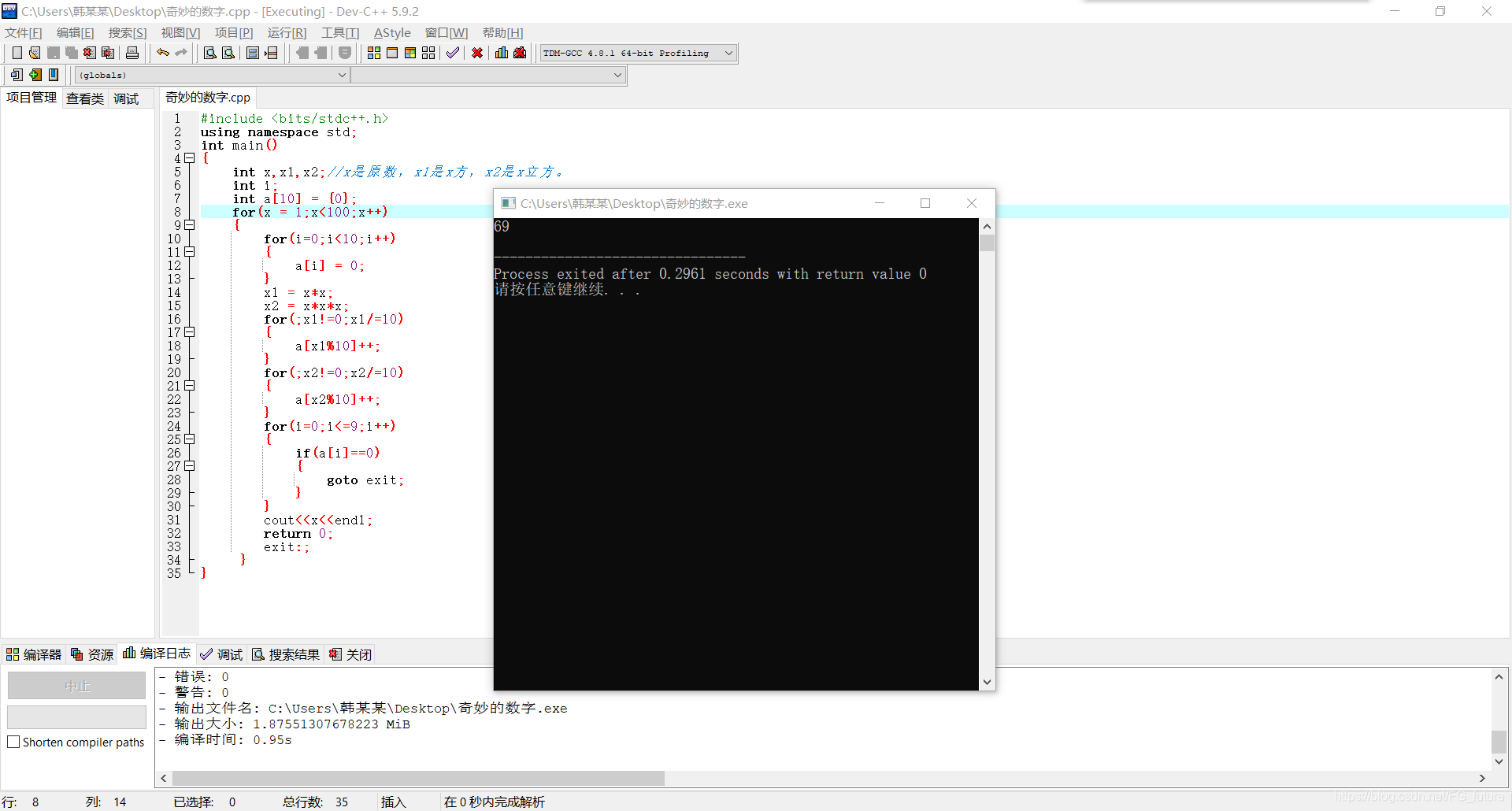Collapse the code fold at line 4
The width and height of the screenshot is (1512, 811).
pos(190,158)
